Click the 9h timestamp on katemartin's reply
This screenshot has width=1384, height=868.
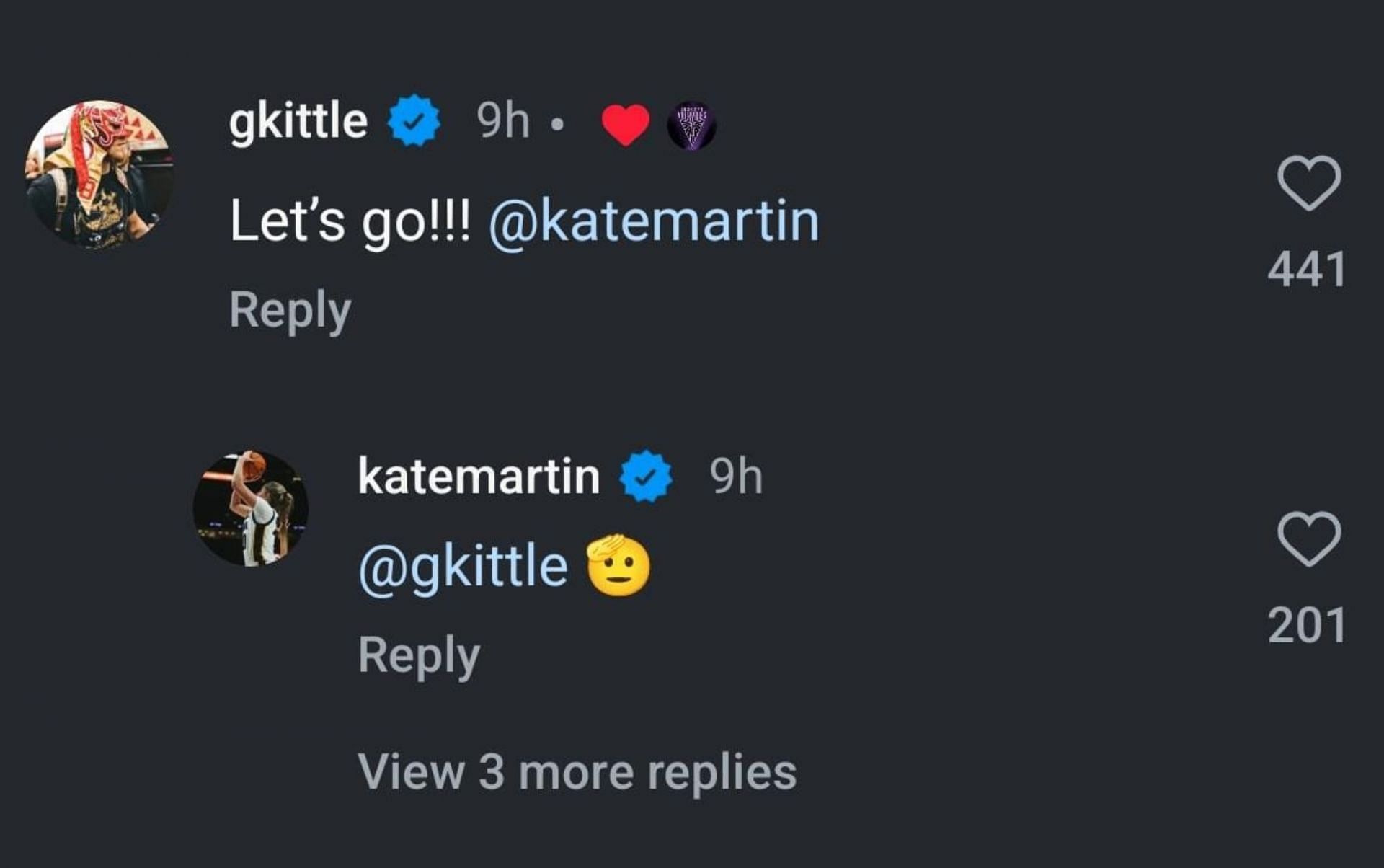(x=735, y=477)
